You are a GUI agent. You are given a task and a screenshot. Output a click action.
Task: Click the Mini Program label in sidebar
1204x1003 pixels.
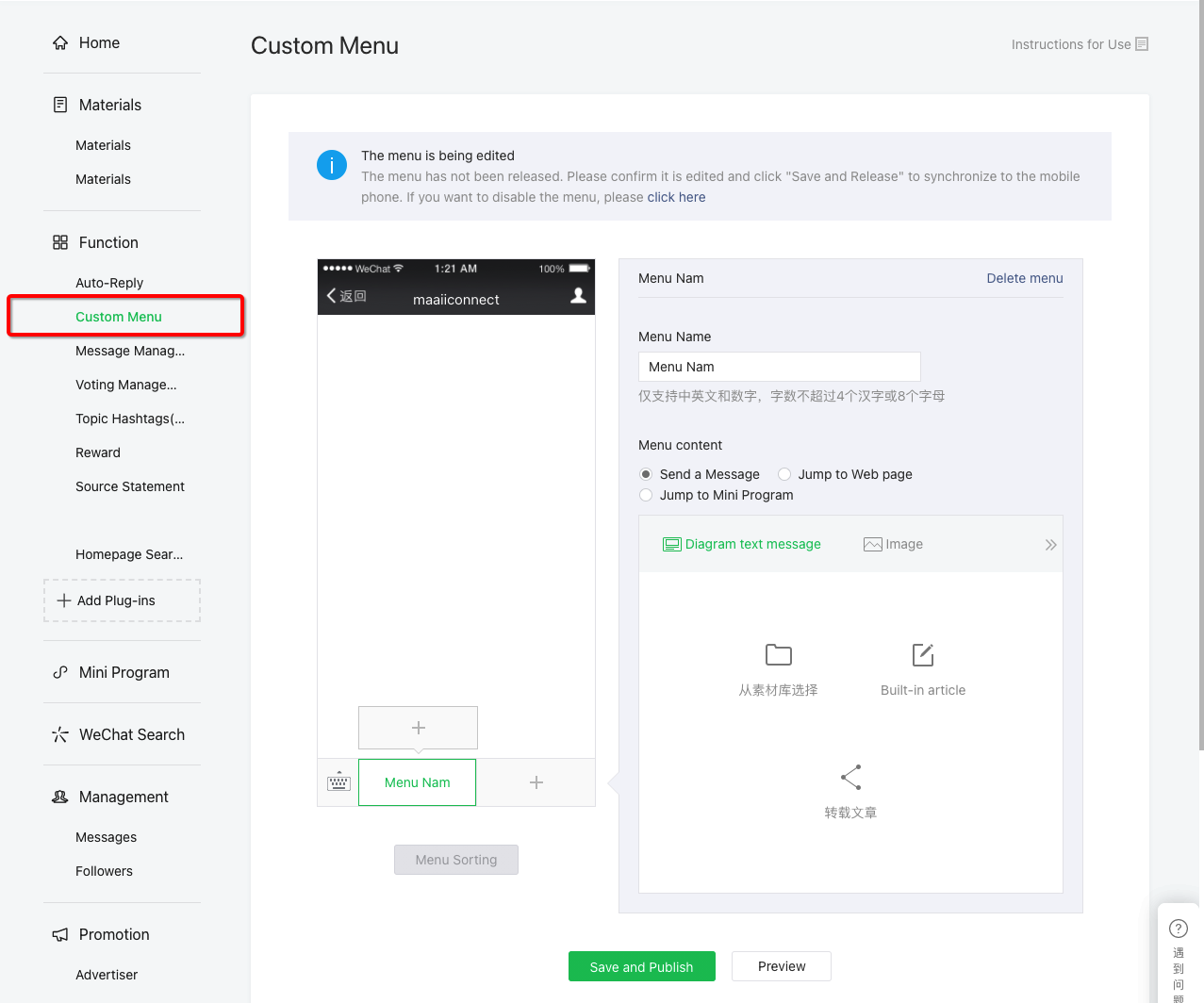(x=124, y=672)
